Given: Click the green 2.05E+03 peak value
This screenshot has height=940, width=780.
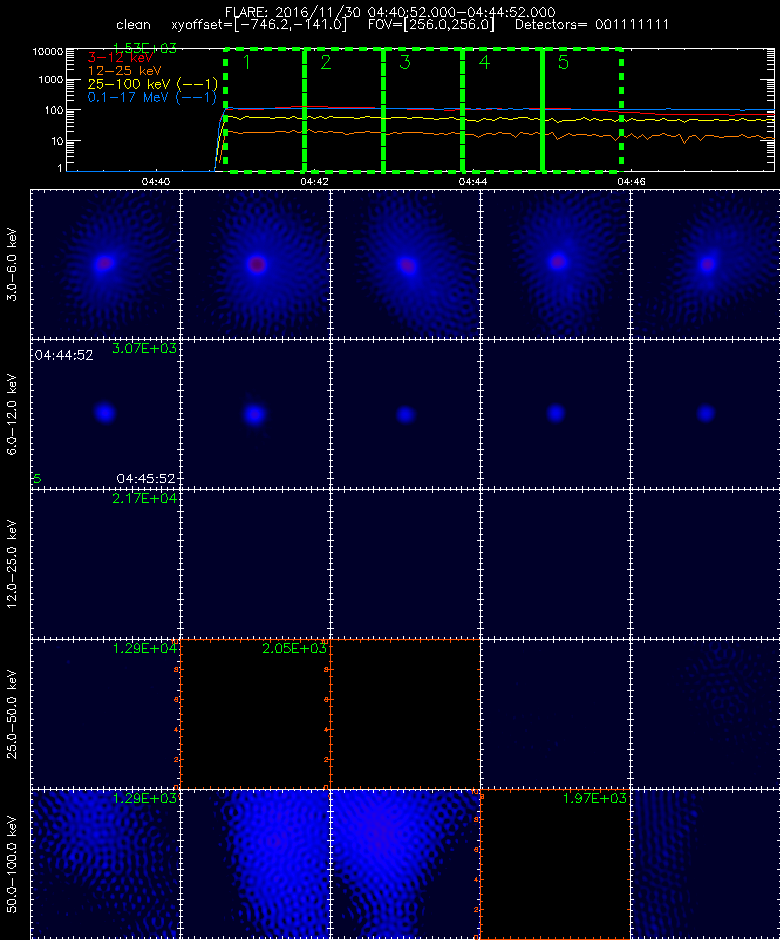Looking at the screenshot, I should [294, 648].
